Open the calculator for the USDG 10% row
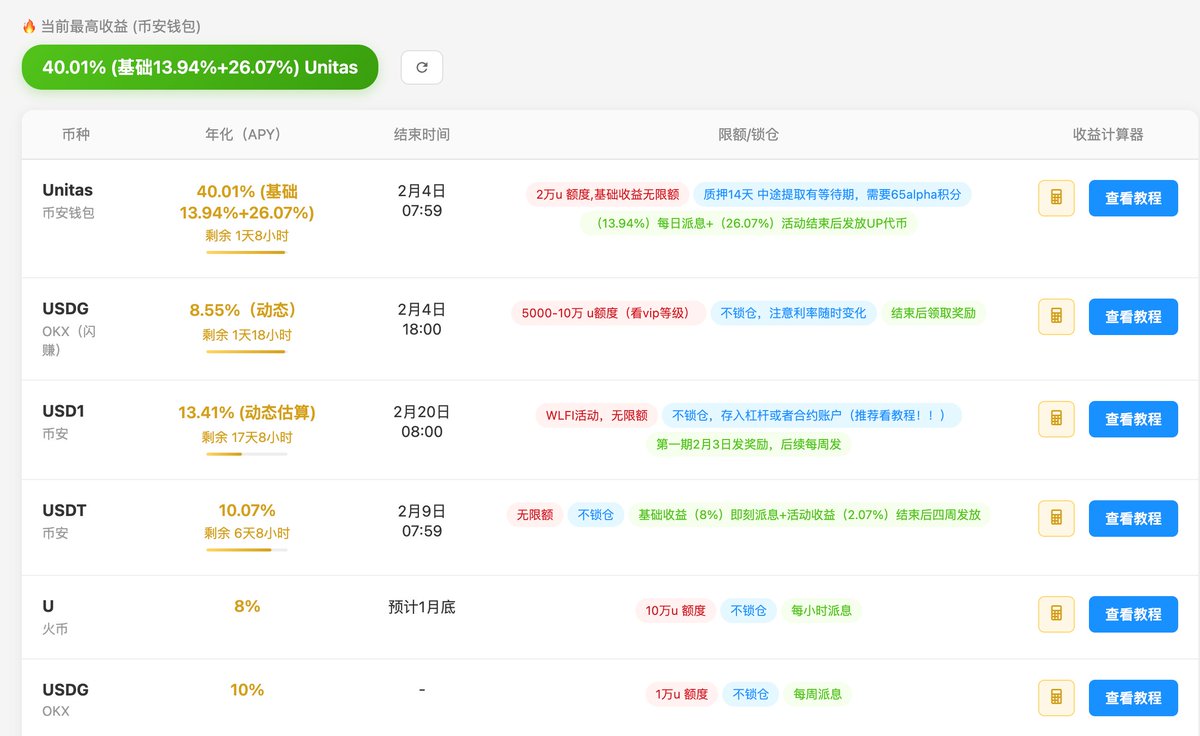1200x736 pixels. point(1056,697)
